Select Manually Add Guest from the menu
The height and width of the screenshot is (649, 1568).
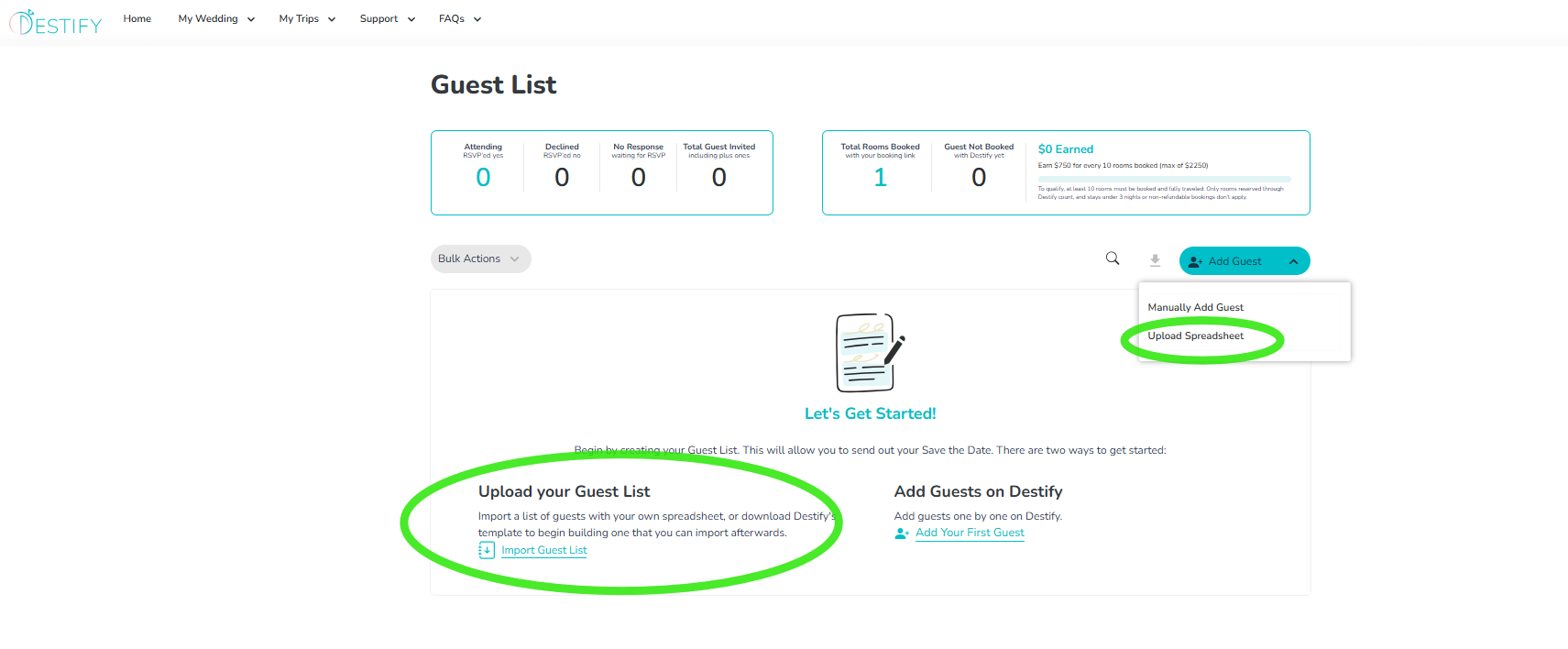click(1195, 306)
